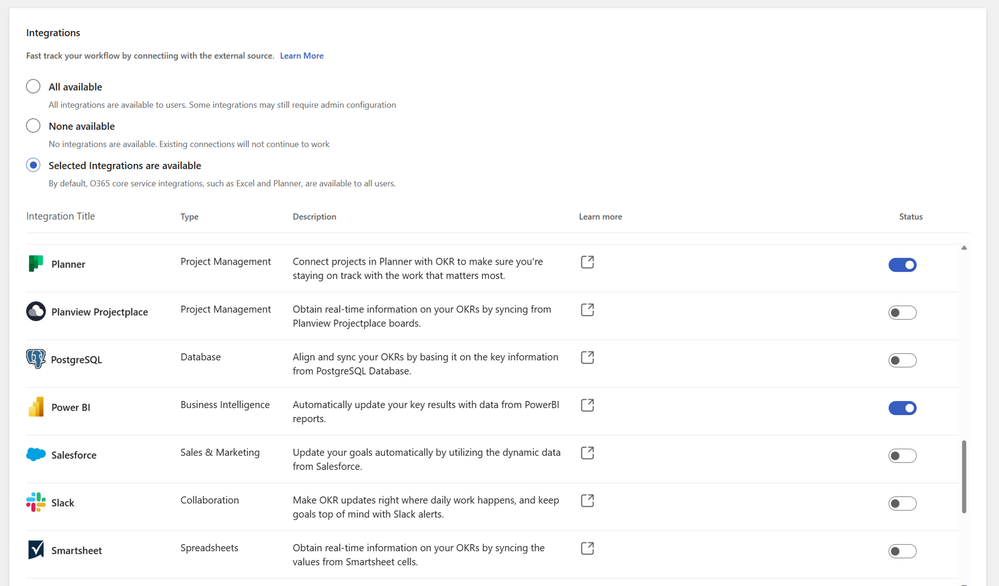This screenshot has height=586, width=999.
Task: Enable the Slack integration toggle
Action: coord(902,504)
